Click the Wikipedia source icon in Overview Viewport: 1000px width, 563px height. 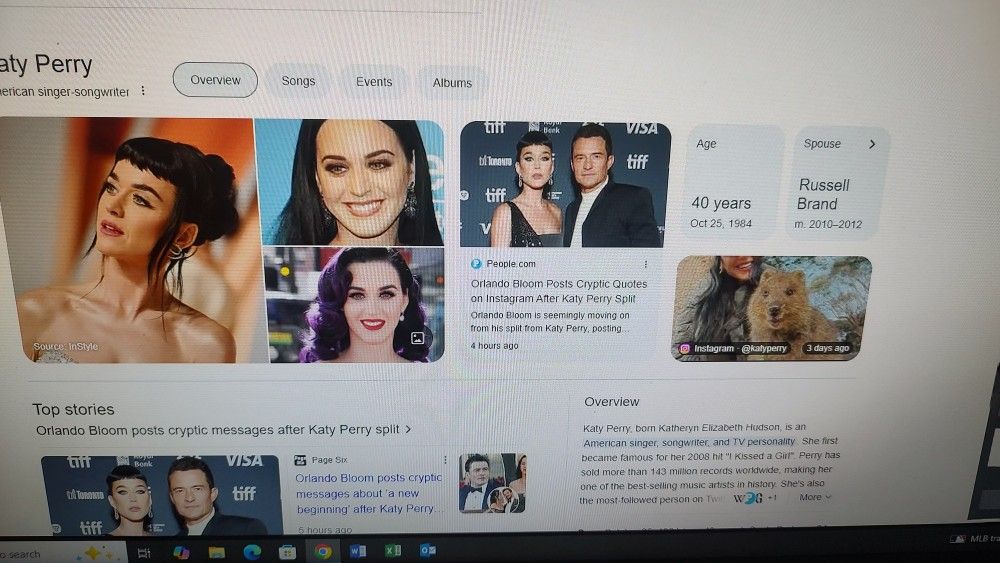pyautogui.click(x=739, y=498)
